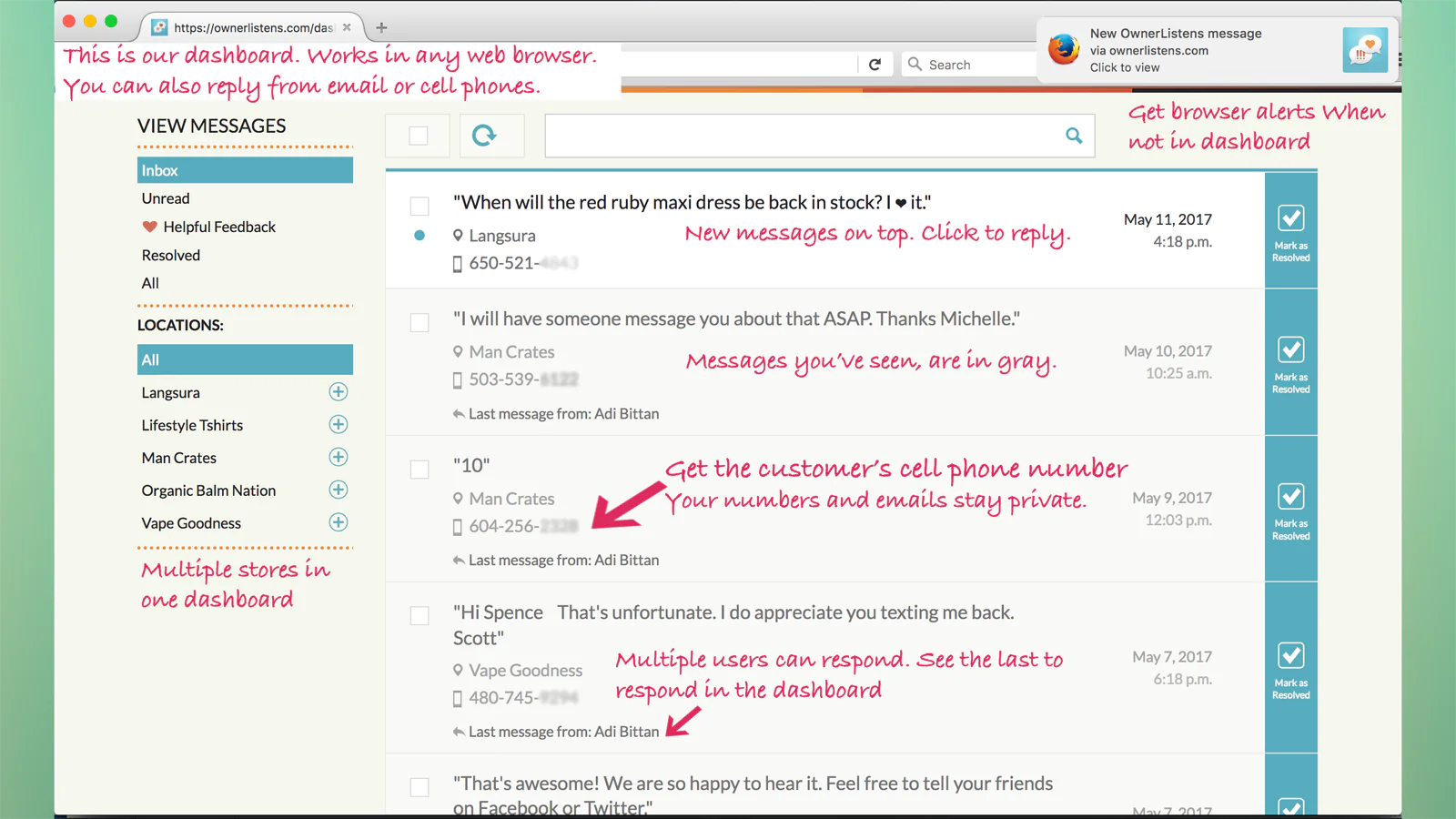
Task: Expand the Man Crates location
Action: 339,457
